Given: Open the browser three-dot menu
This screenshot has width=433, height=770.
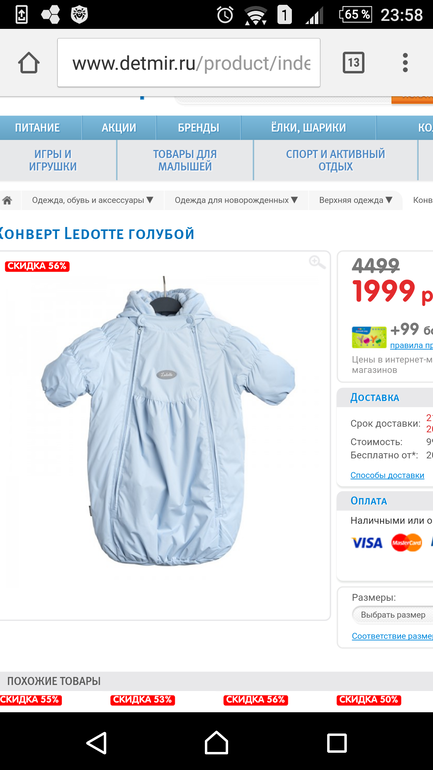Looking at the screenshot, I should pos(405,63).
